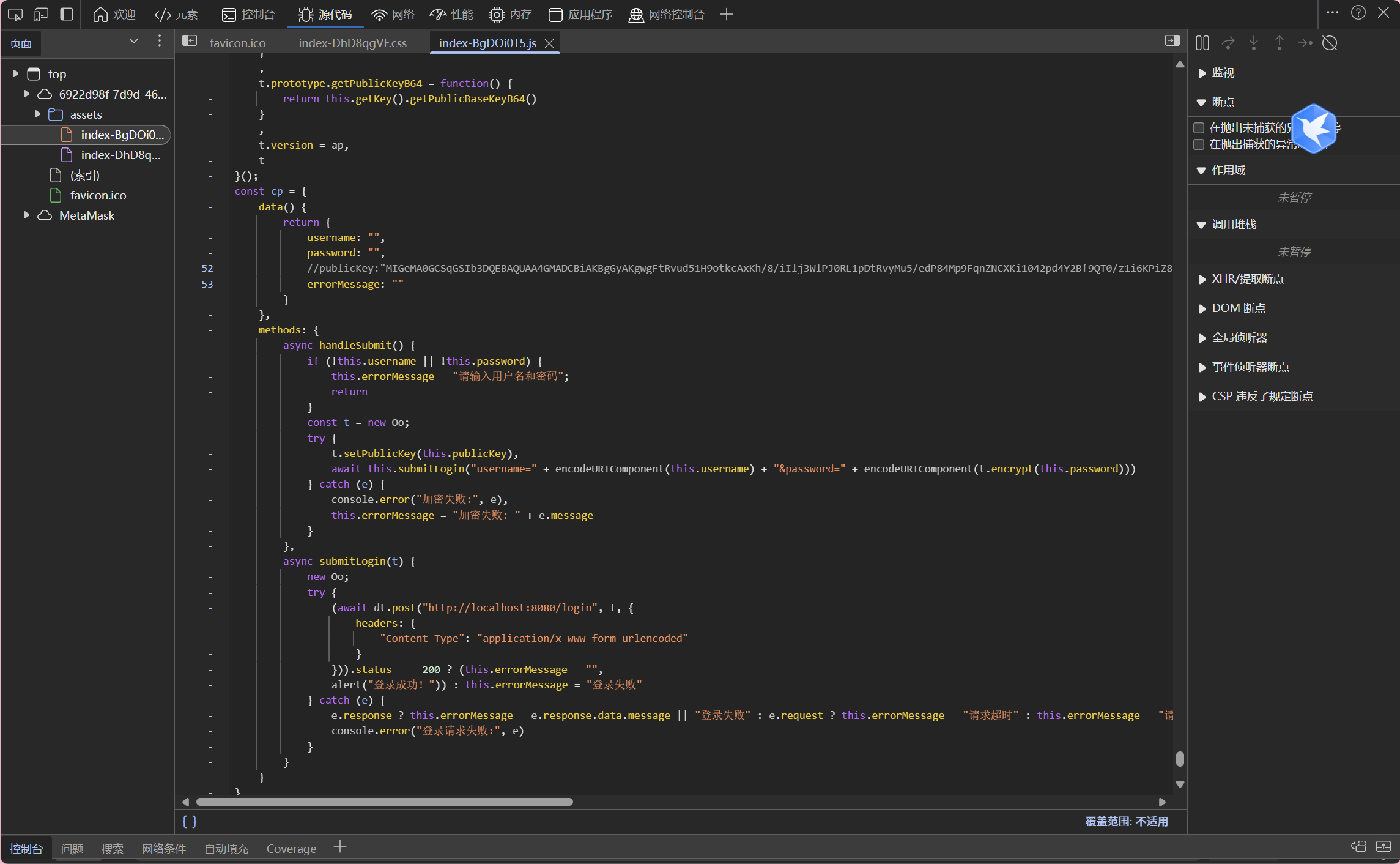Collapse the debugger sidebar icon
Image resolution: width=1400 pixels, height=864 pixels.
click(1171, 41)
